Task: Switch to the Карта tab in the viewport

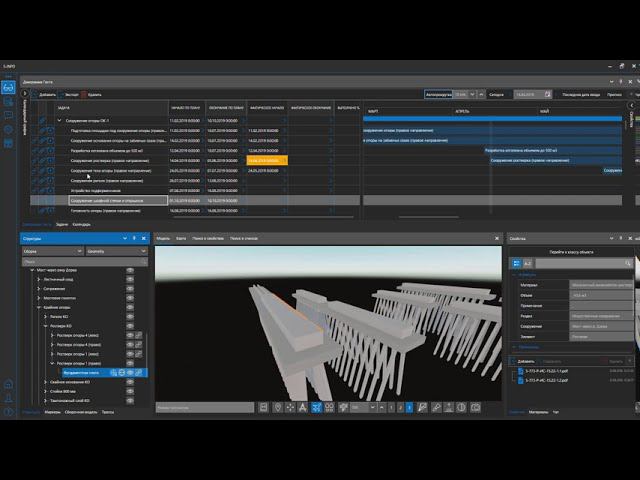Action: [181, 238]
